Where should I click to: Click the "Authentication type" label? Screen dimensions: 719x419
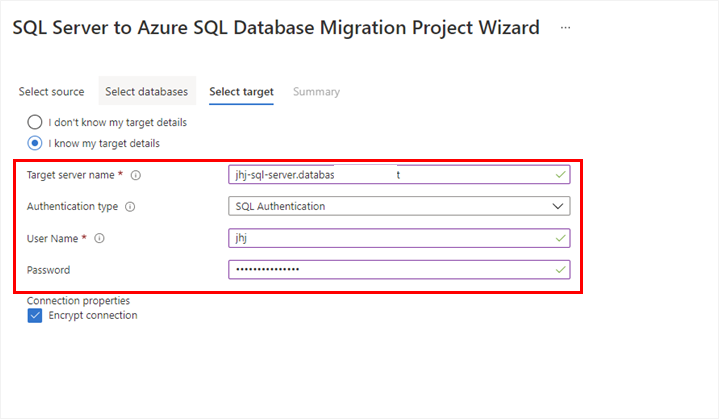pyautogui.click(x=72, y=207)
